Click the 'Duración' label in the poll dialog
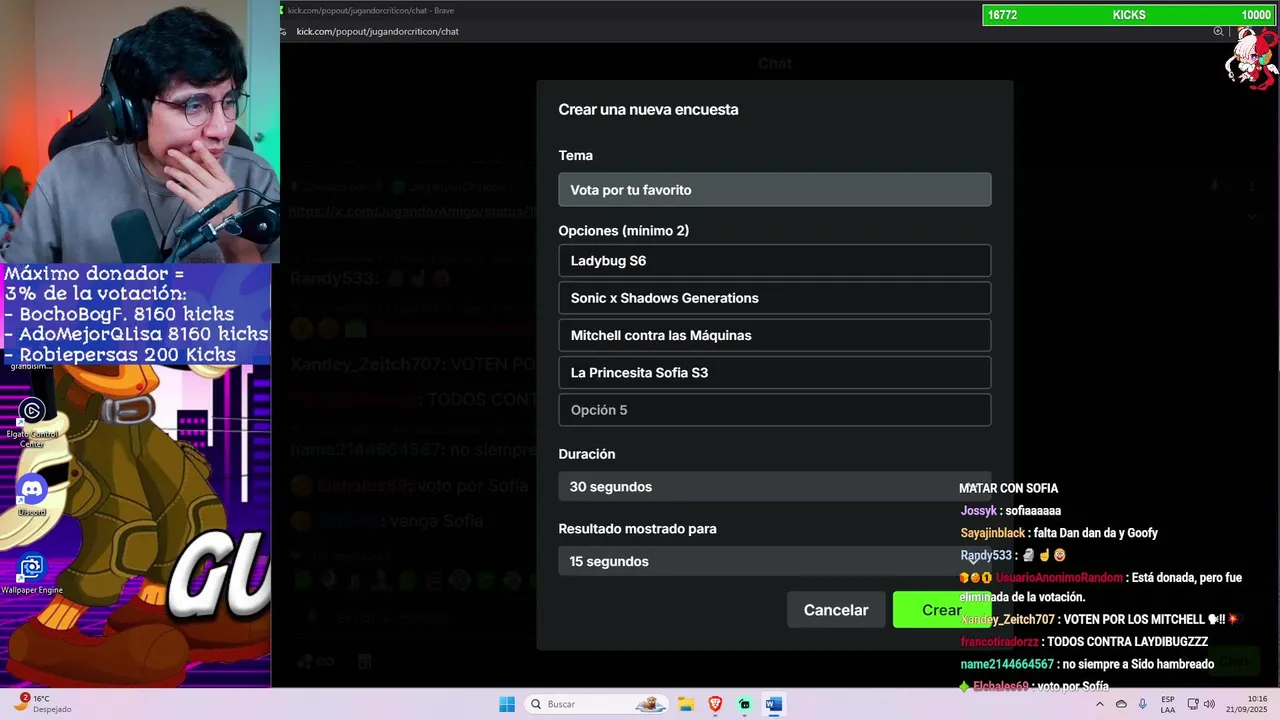1280x720 pixels. (x=586, y=454)
